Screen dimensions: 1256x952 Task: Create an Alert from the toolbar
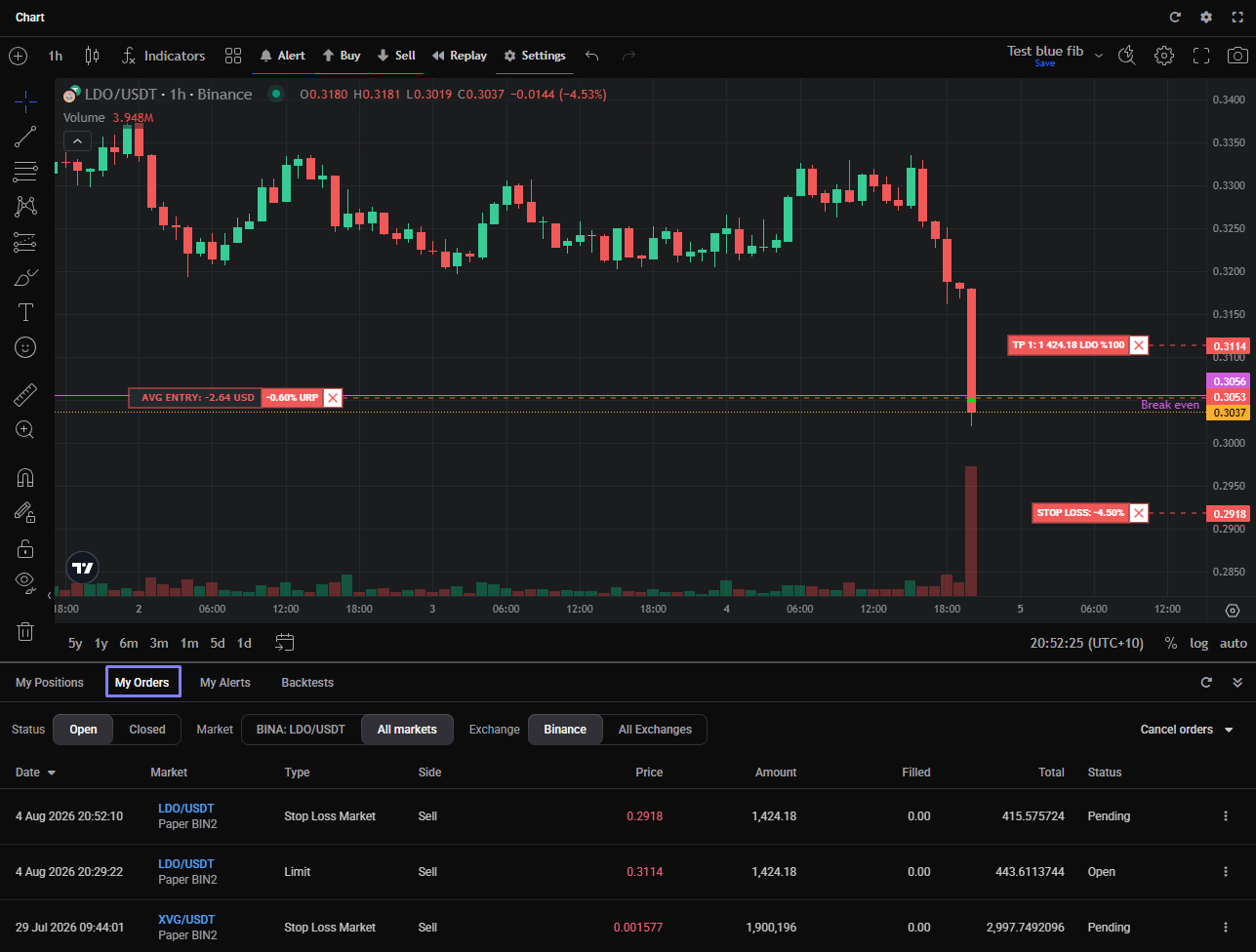pos(282,56)
